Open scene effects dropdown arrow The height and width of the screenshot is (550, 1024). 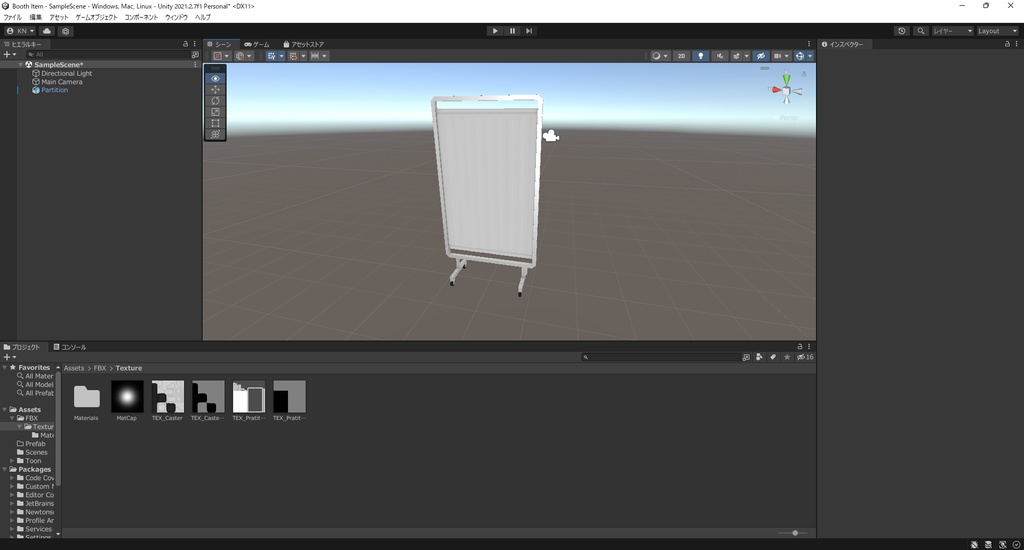(x=746, y=56)
